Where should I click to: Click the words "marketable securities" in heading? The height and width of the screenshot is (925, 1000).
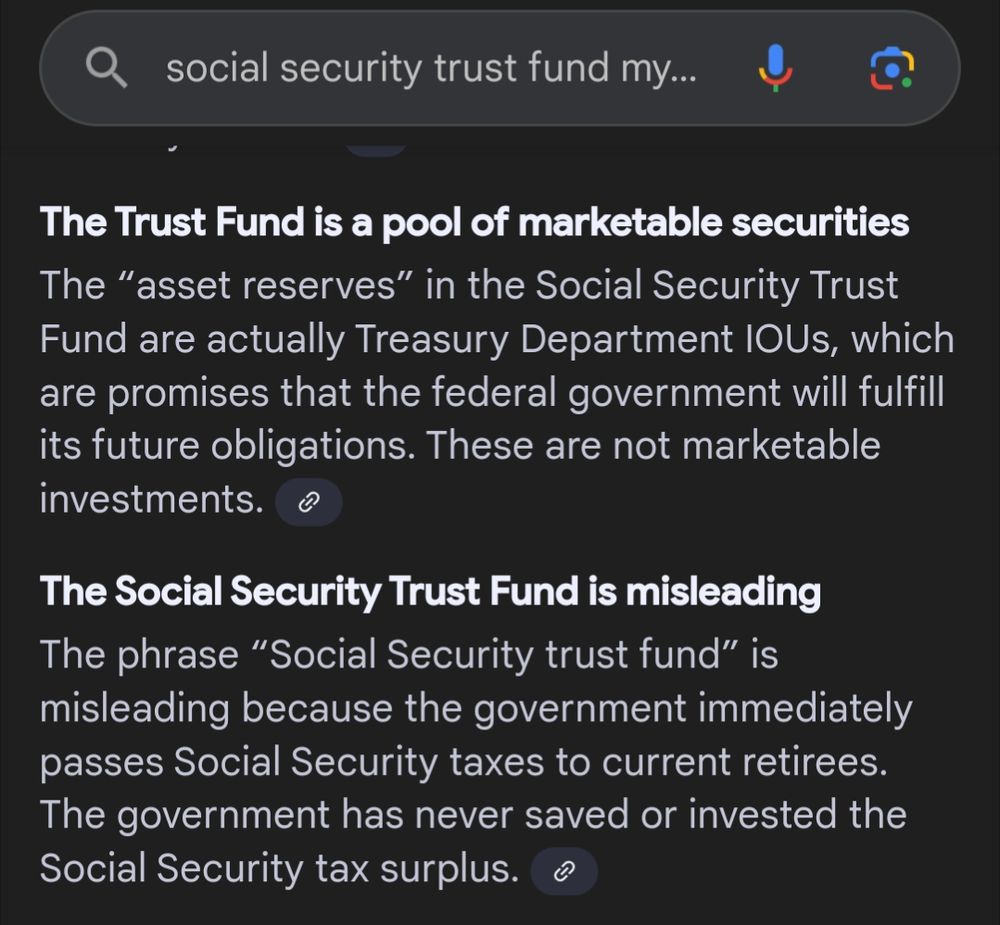click(x=714, y=222)
